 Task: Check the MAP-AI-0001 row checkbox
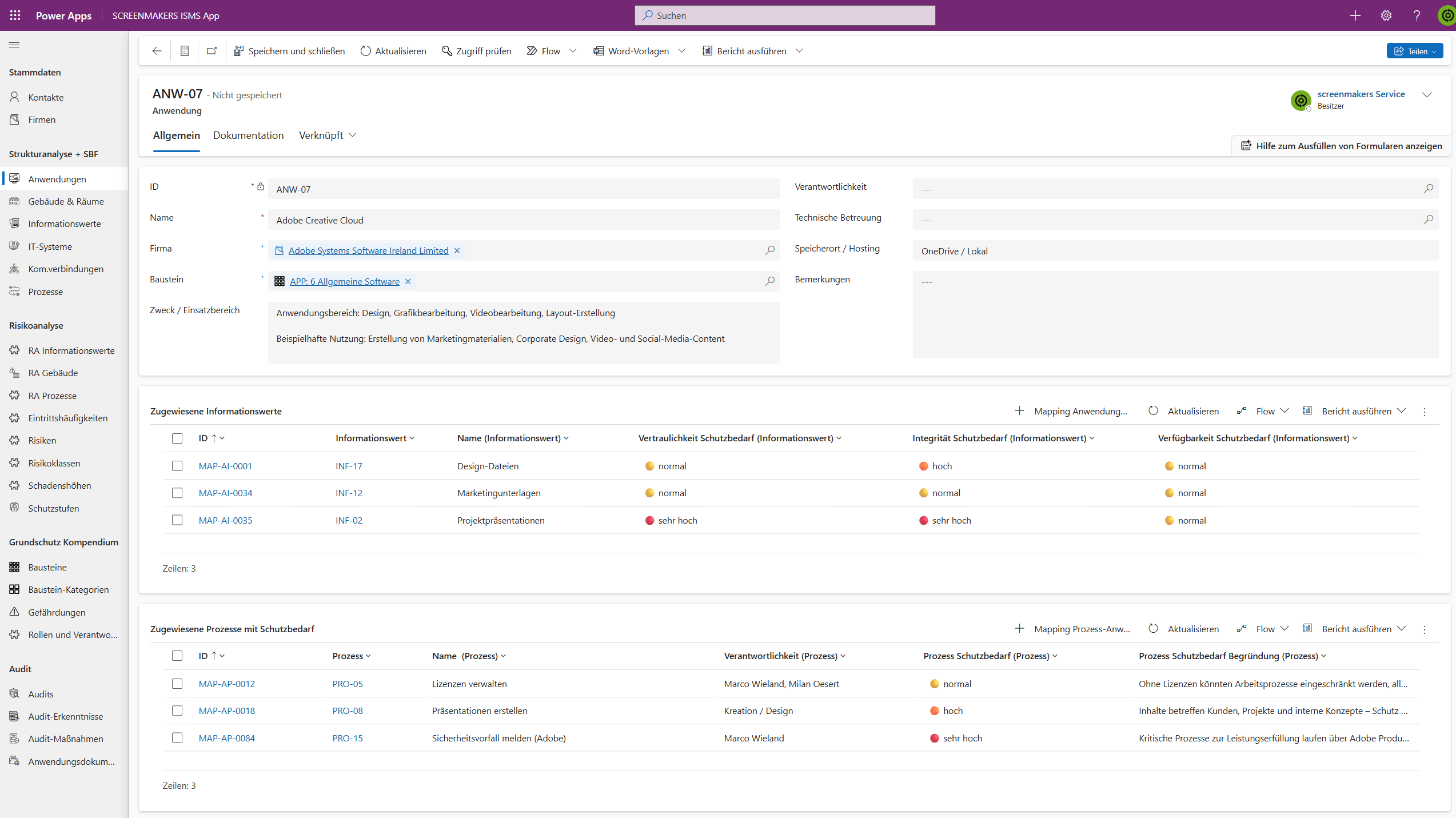177,466
